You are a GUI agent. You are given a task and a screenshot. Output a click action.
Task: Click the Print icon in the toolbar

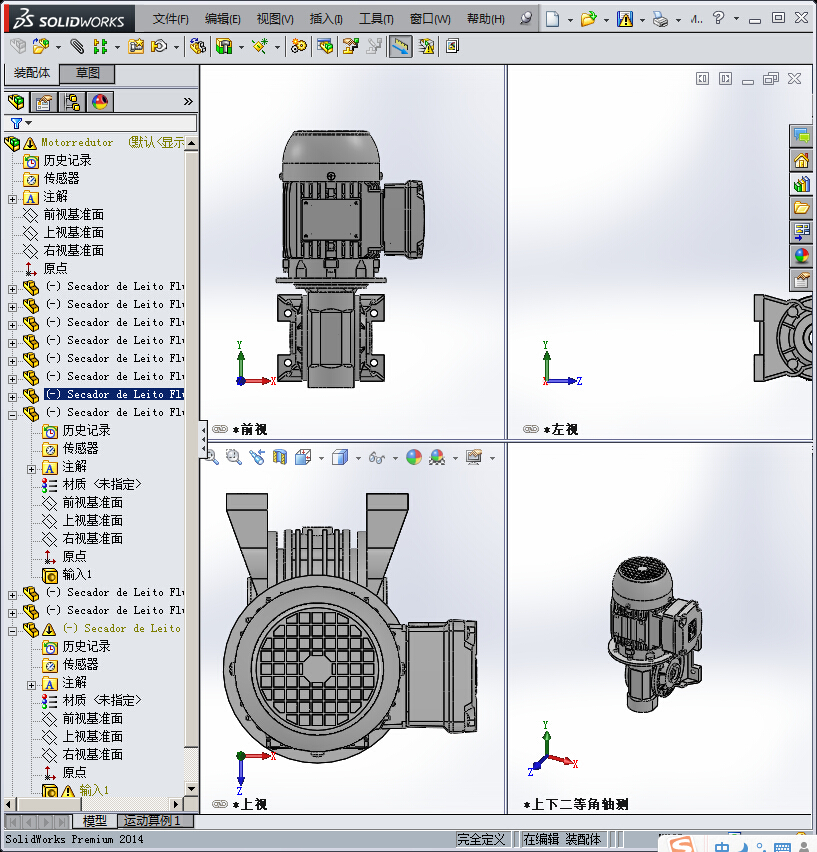(660, 19)
